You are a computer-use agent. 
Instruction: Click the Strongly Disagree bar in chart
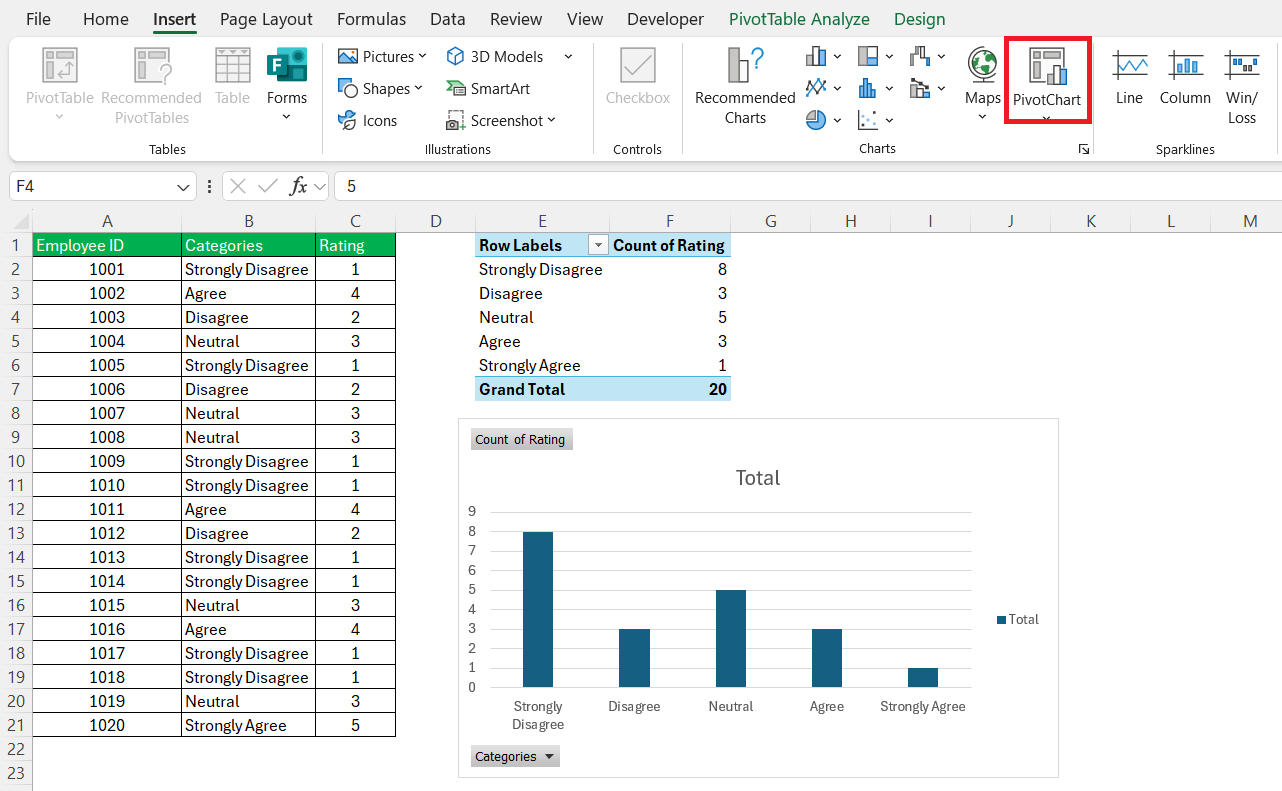[x=538, y=609]
